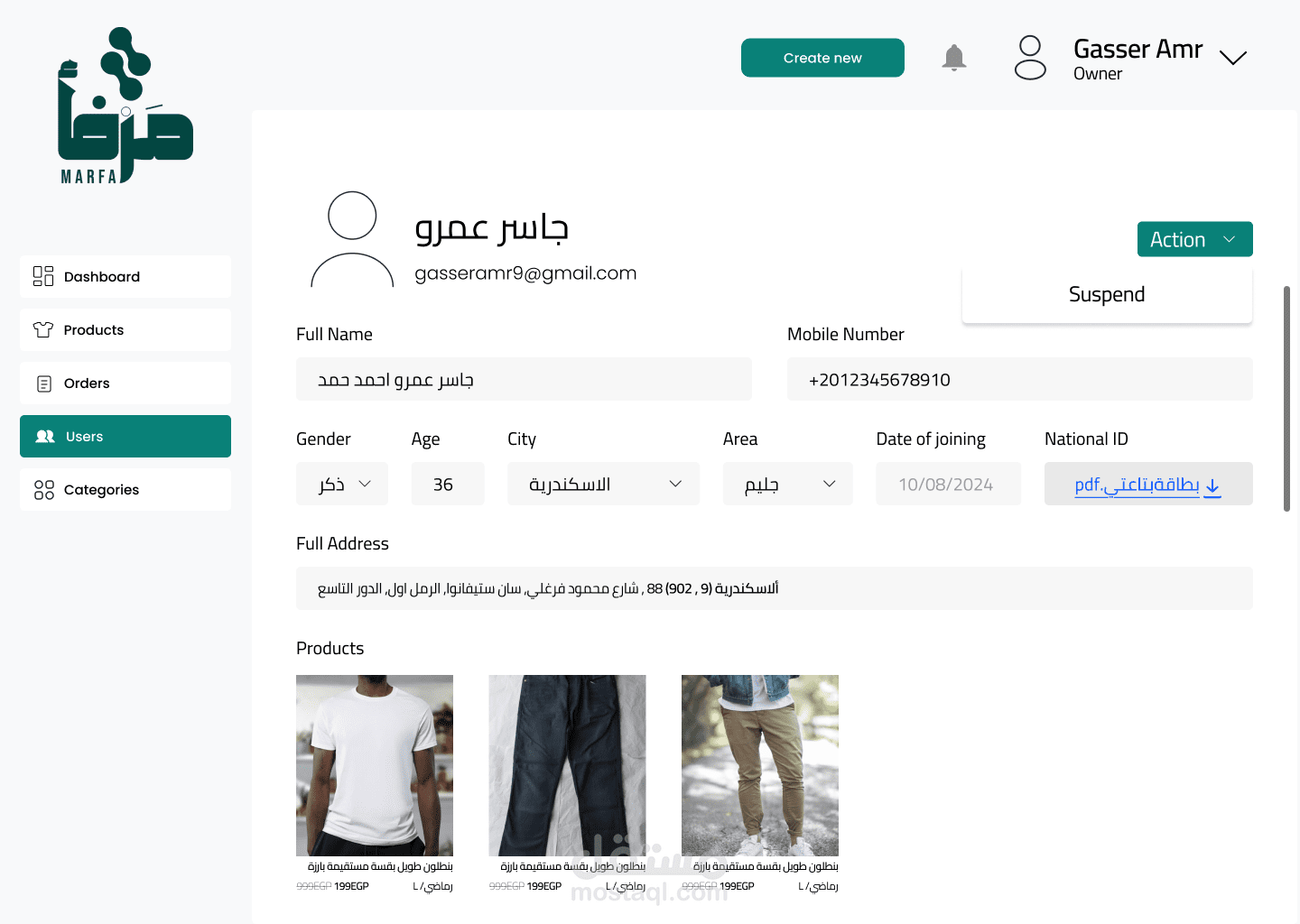
Task: Click the Categories circles icon in sidebar
Action: point(43,490)
